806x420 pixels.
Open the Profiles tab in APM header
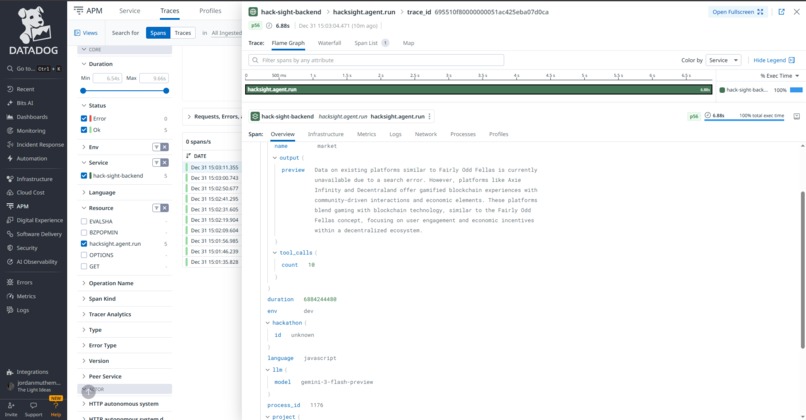pyautogui.click(x=210, y=11)
